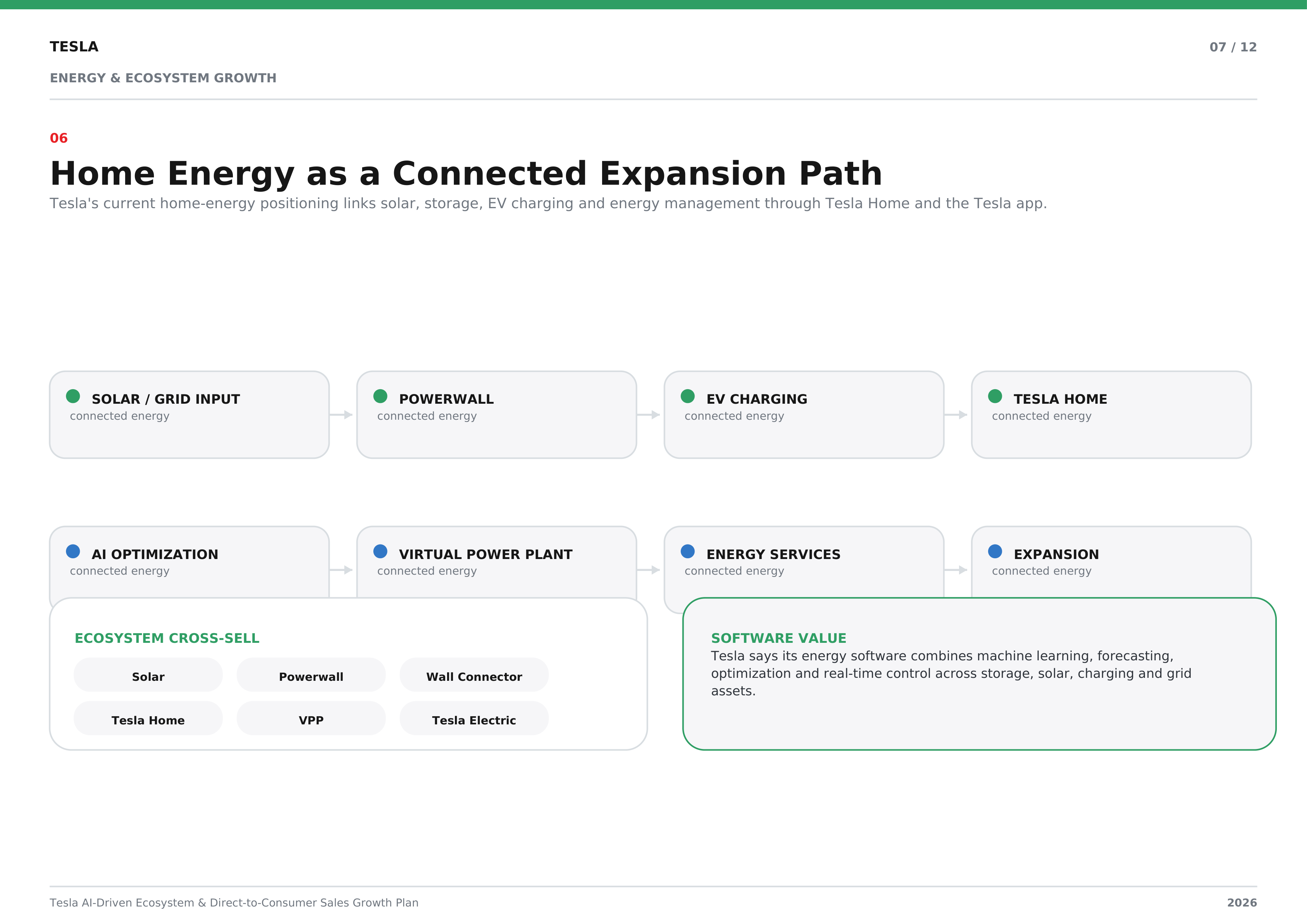Click the ENERGY & ECOSYSTEM GROWTH section label
This screenshot has height=924, width=1307.
pyautogui.click(x=163, y=78)
